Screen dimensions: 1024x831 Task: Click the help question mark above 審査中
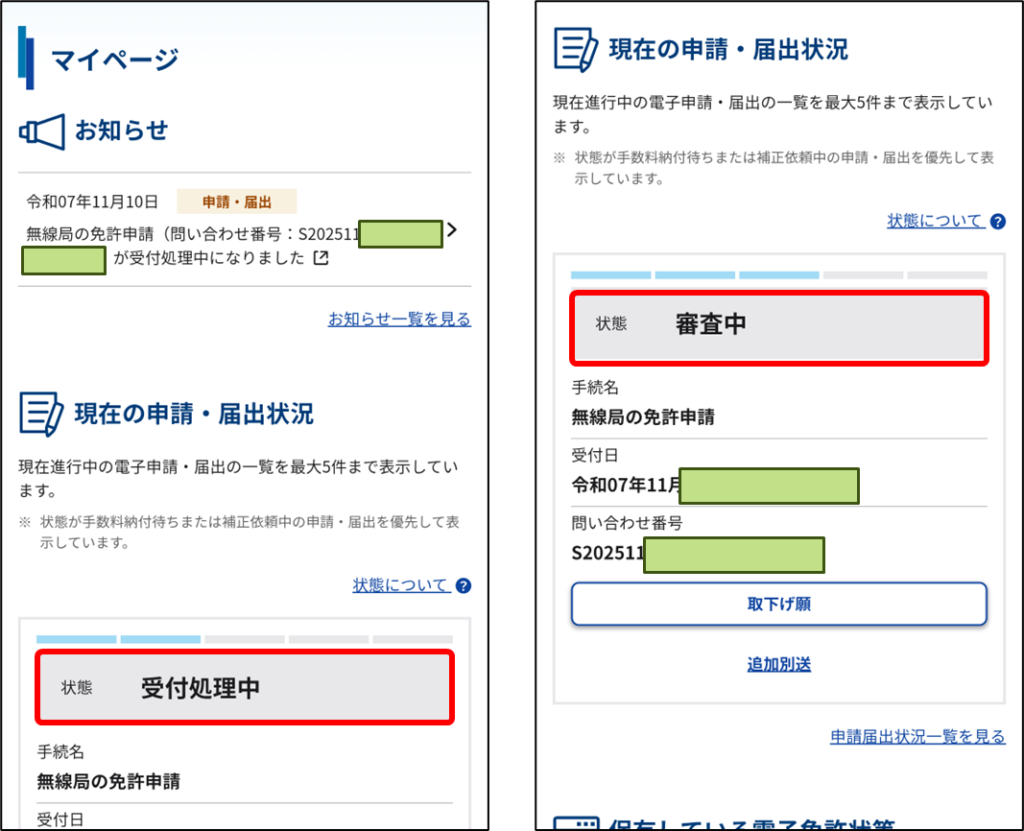coord(997,222)
